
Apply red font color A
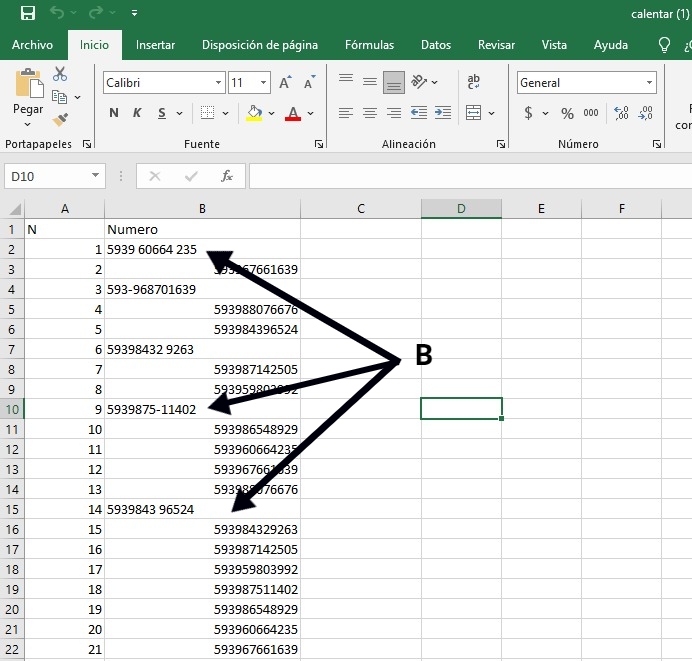coord(293,113)
